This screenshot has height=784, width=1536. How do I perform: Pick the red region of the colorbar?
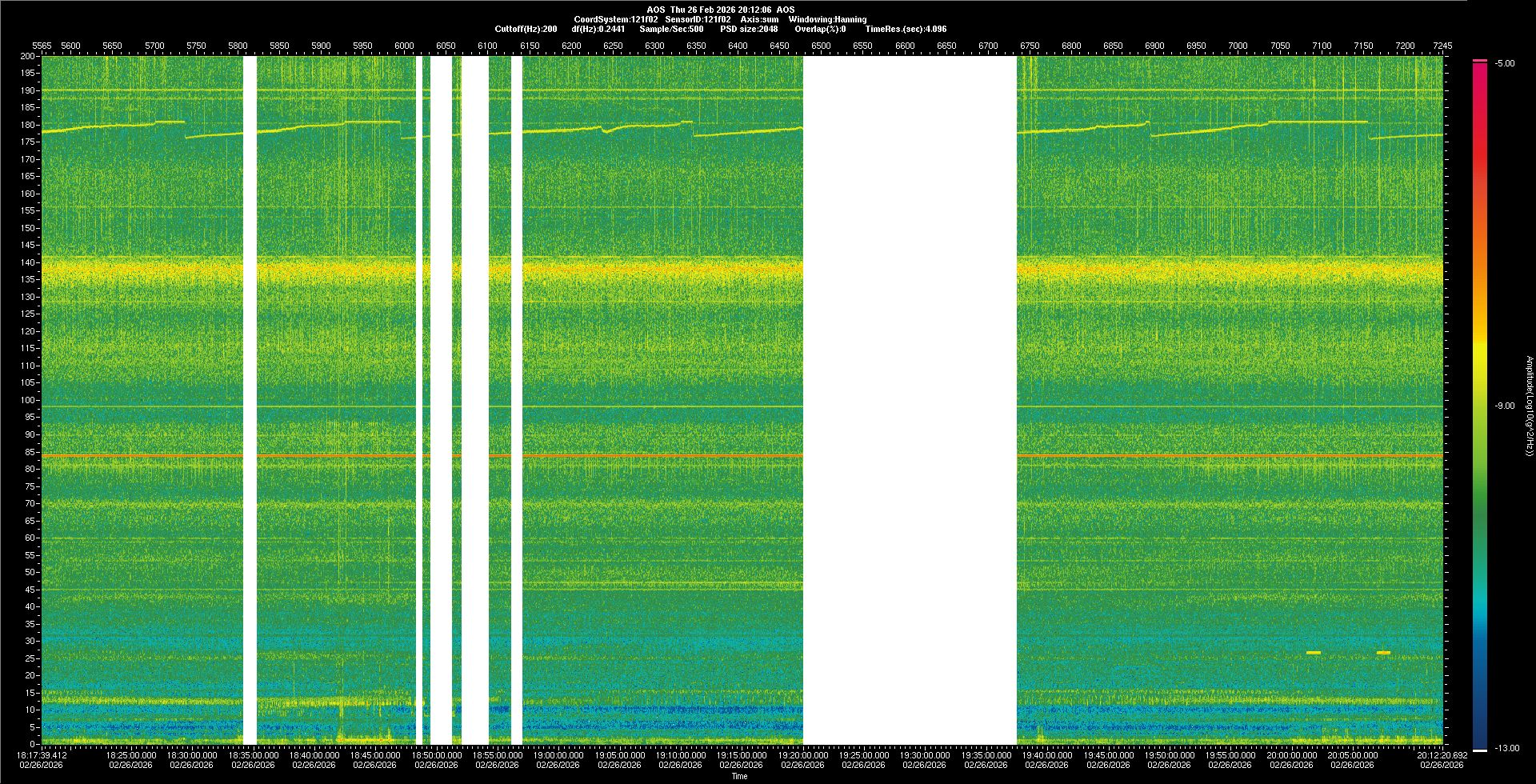coord(1480,144)
